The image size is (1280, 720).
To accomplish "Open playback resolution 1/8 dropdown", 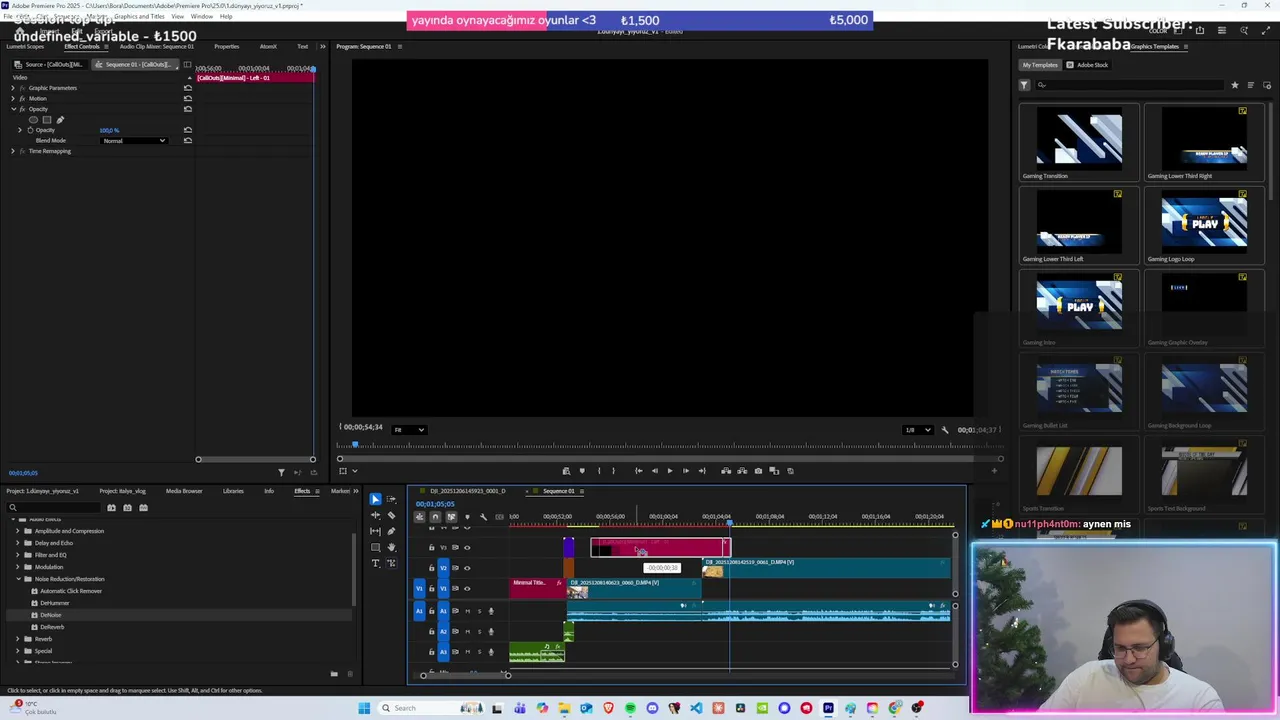I will [917, 430].
